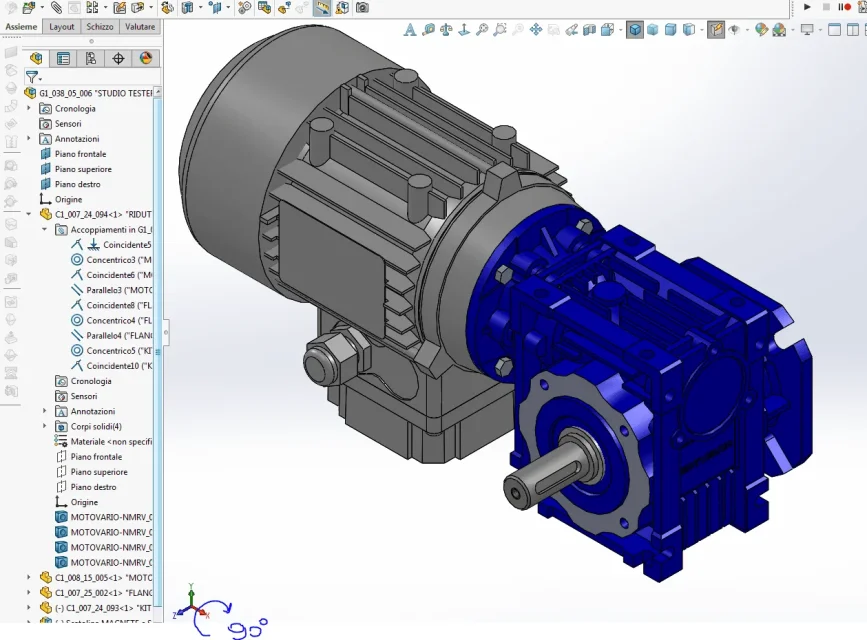Toggle the hide/show items eye icon

[735, 29]
